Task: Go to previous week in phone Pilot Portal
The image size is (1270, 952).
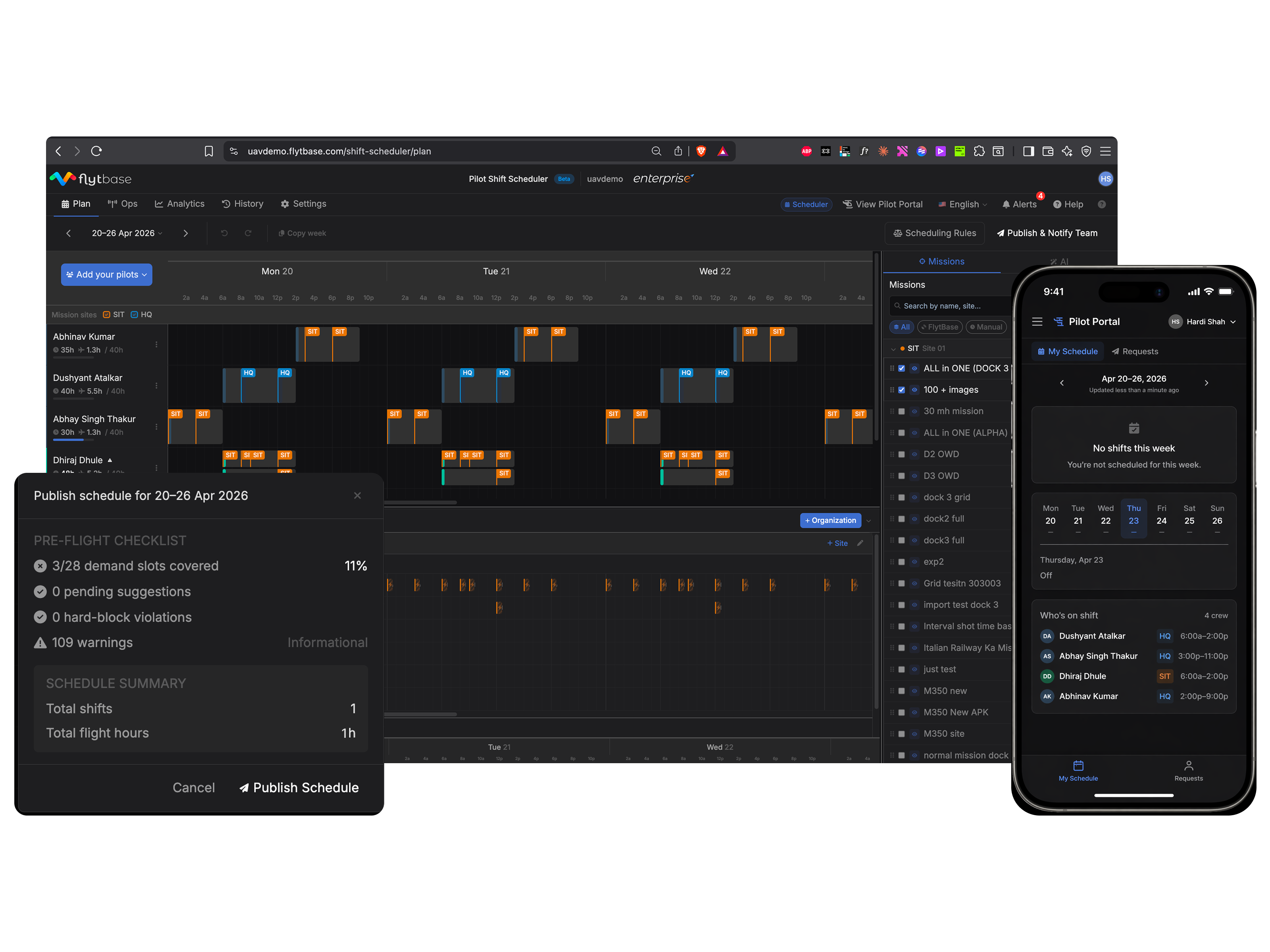Action: 1062,383
